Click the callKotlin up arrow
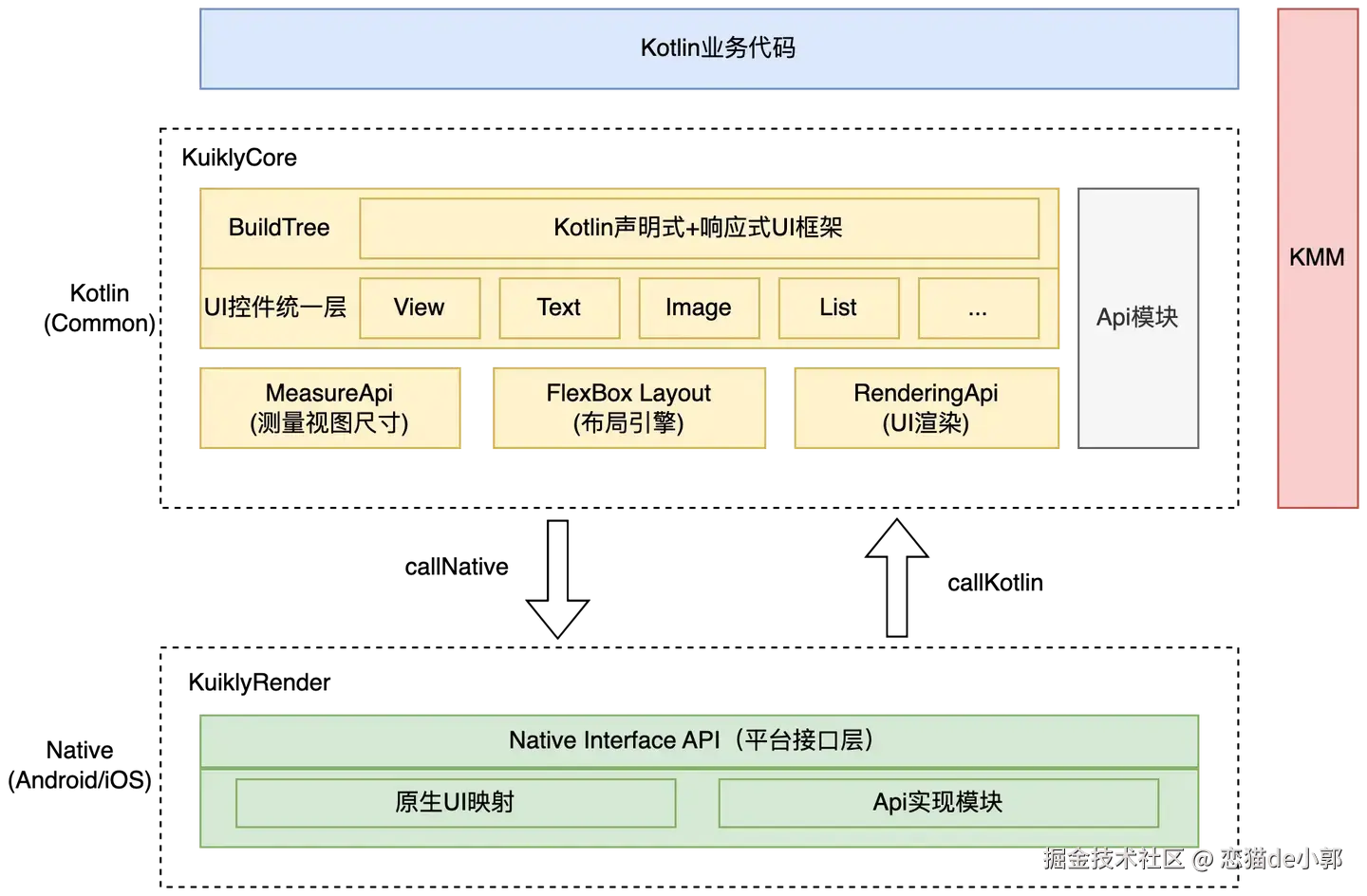 point(897,577)
